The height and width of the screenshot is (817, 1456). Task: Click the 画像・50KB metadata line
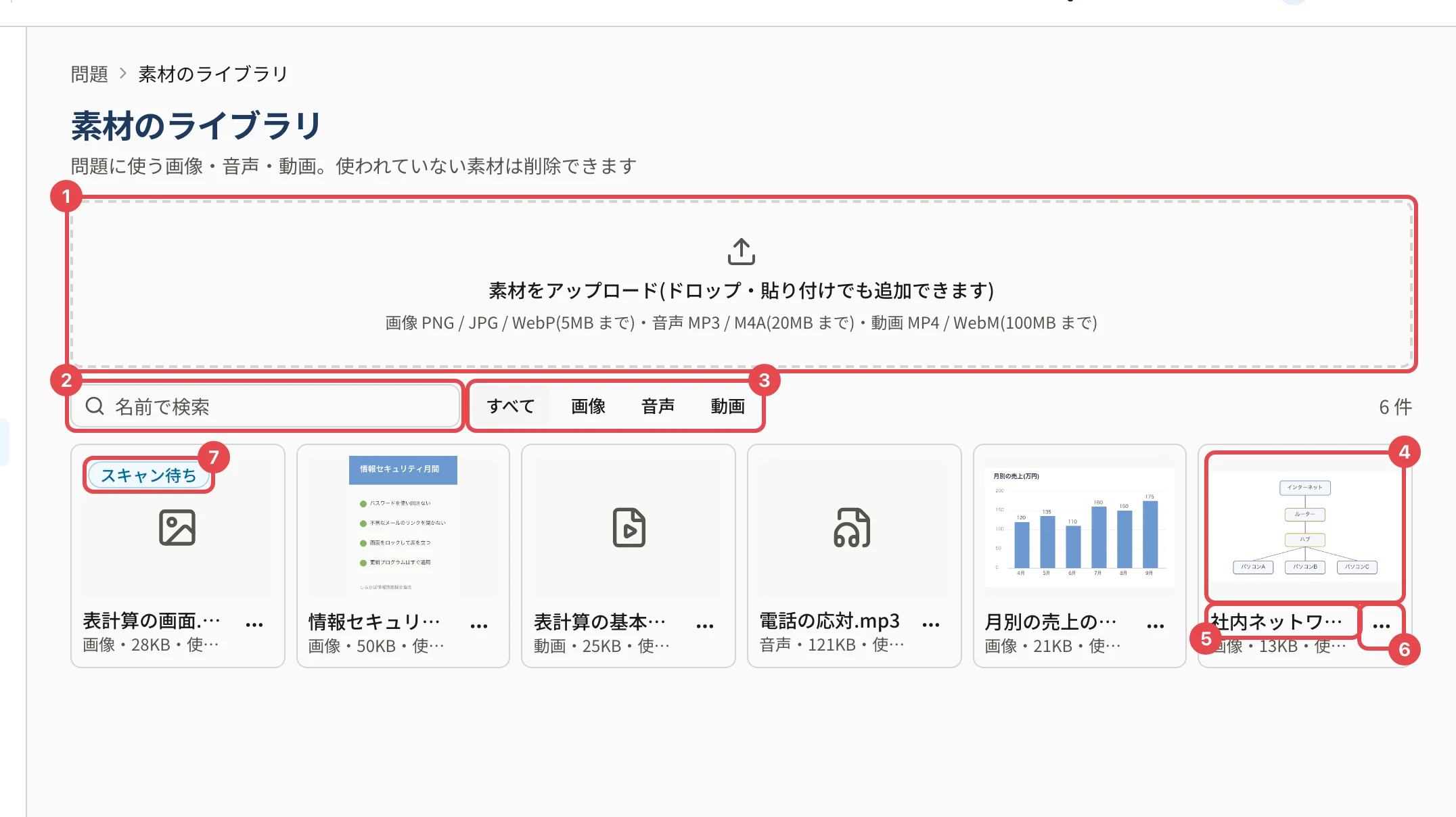pyautogui.click(x=376, y=646)
